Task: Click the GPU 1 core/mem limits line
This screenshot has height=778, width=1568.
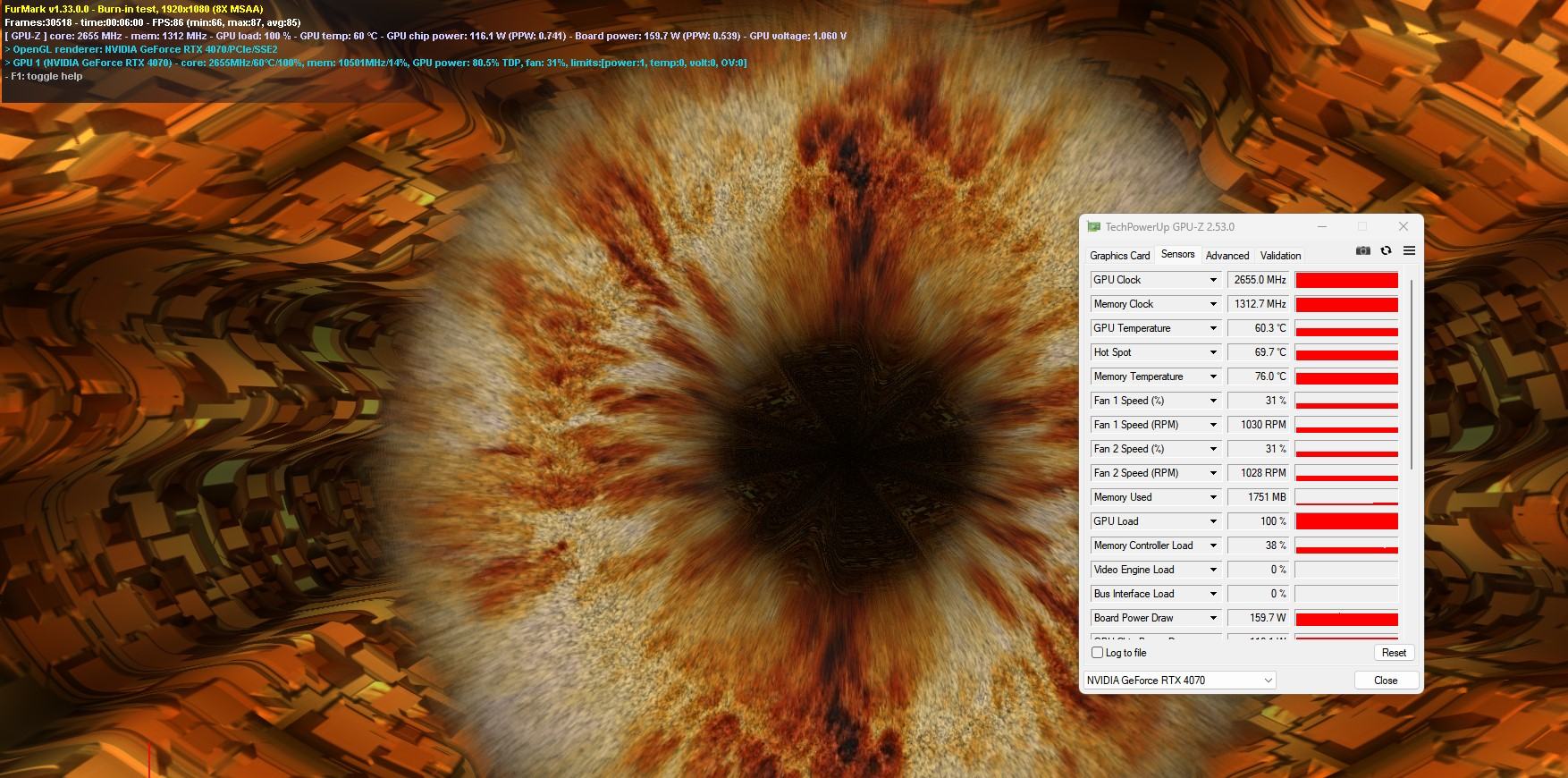Action: point(375,63)
